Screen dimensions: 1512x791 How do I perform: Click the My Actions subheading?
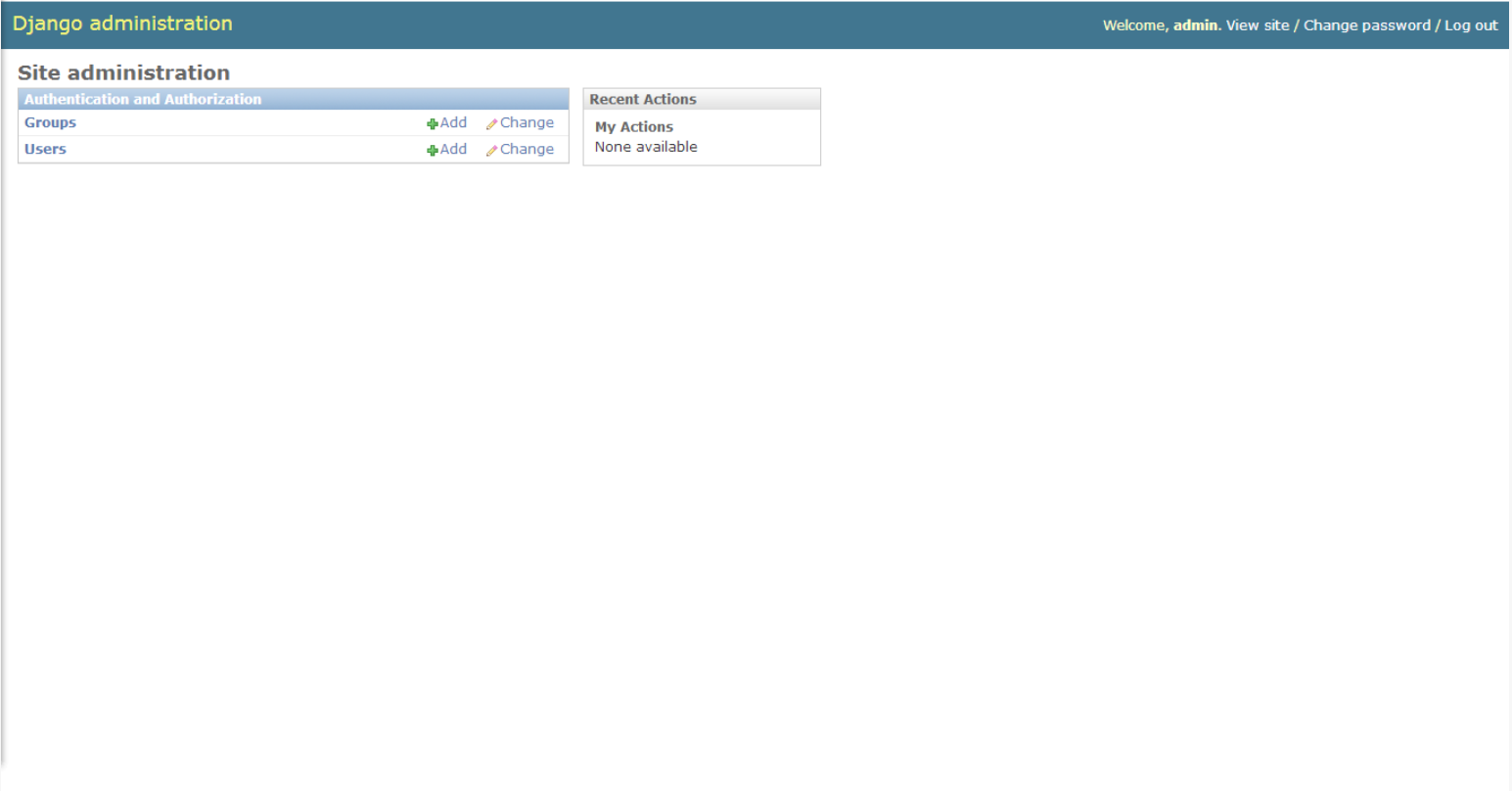point(634,127)
